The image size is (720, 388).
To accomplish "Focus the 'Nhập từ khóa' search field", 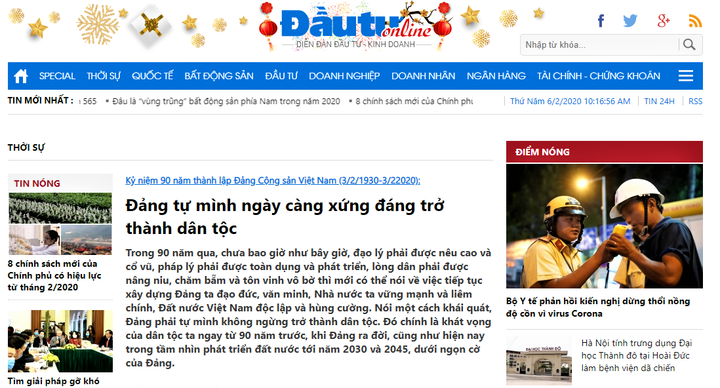I will 599,45.
